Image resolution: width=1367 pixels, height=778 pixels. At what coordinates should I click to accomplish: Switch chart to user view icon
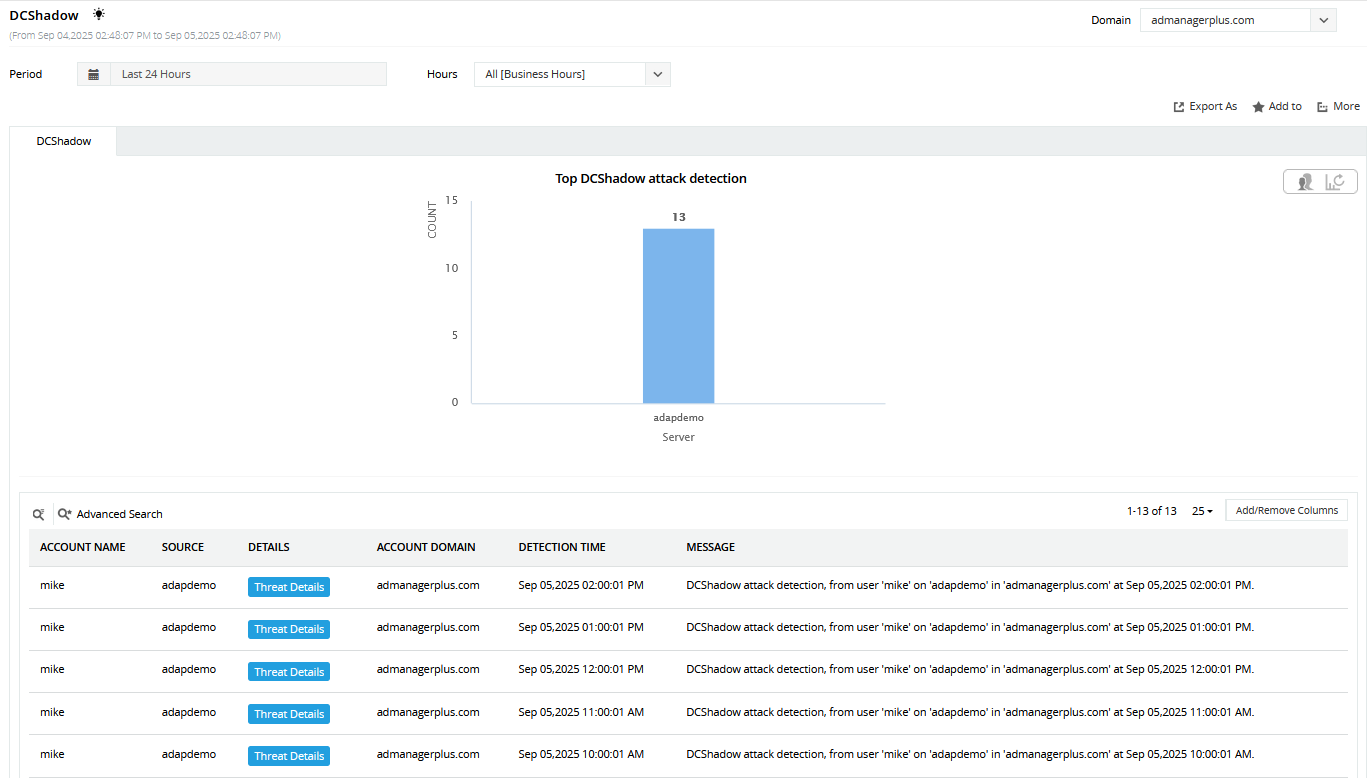pyautogui.click(x=1304, y=182)
